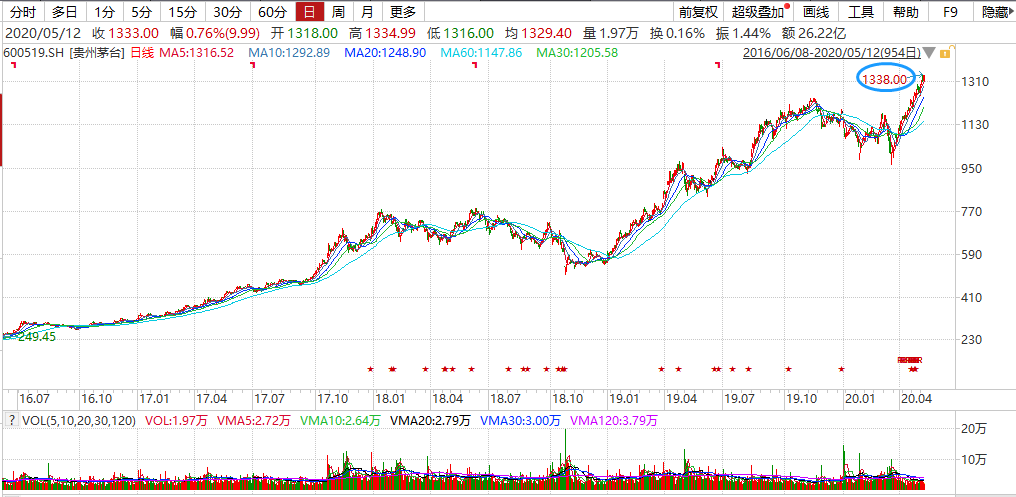The image size is (1016, 497).
Task: Click the VOL(5,10,20,30,120) indicator name
Action: click(79, 421)
